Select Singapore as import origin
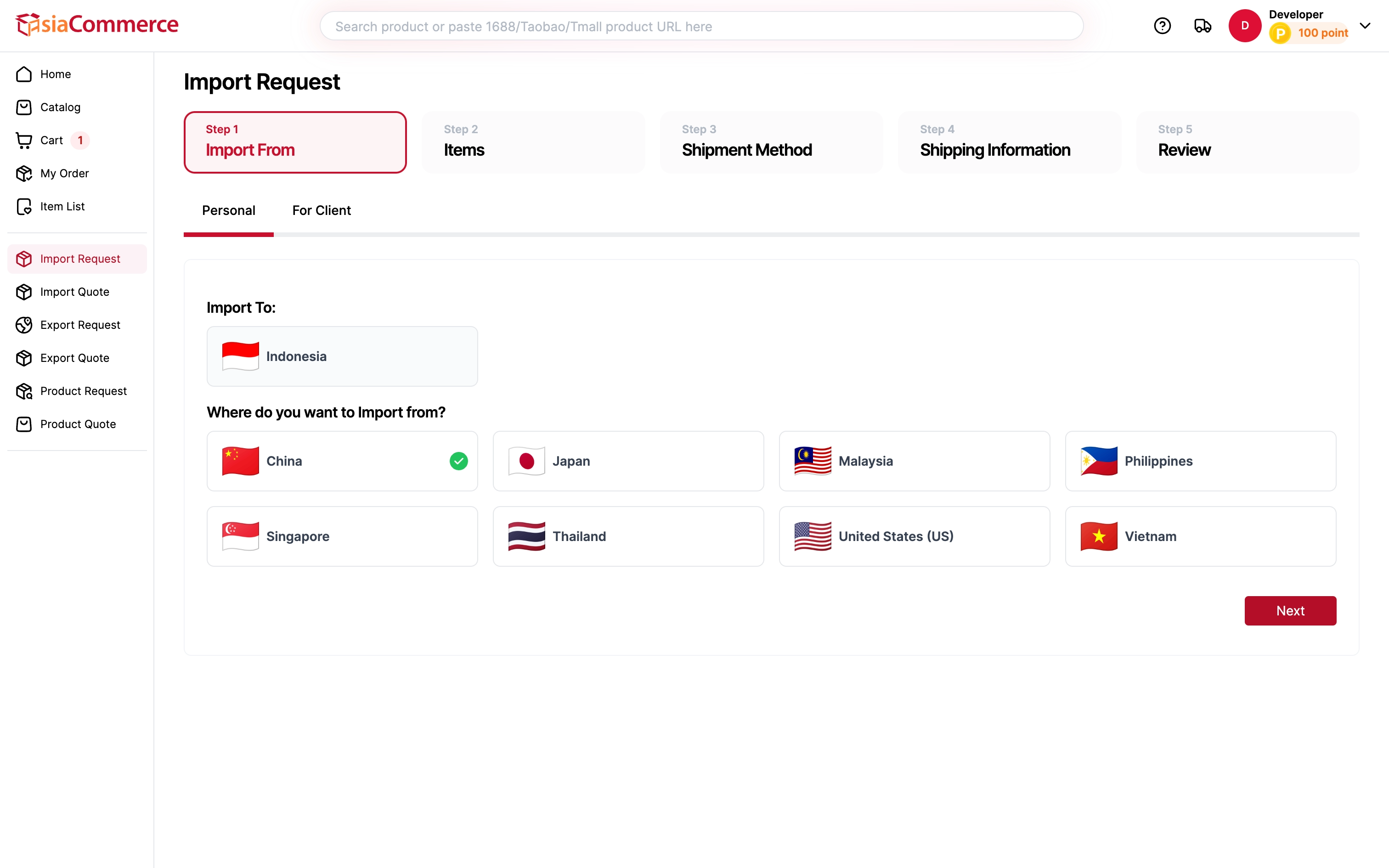The width and height of the screenshot is (1389, 868). click(342, 536)
